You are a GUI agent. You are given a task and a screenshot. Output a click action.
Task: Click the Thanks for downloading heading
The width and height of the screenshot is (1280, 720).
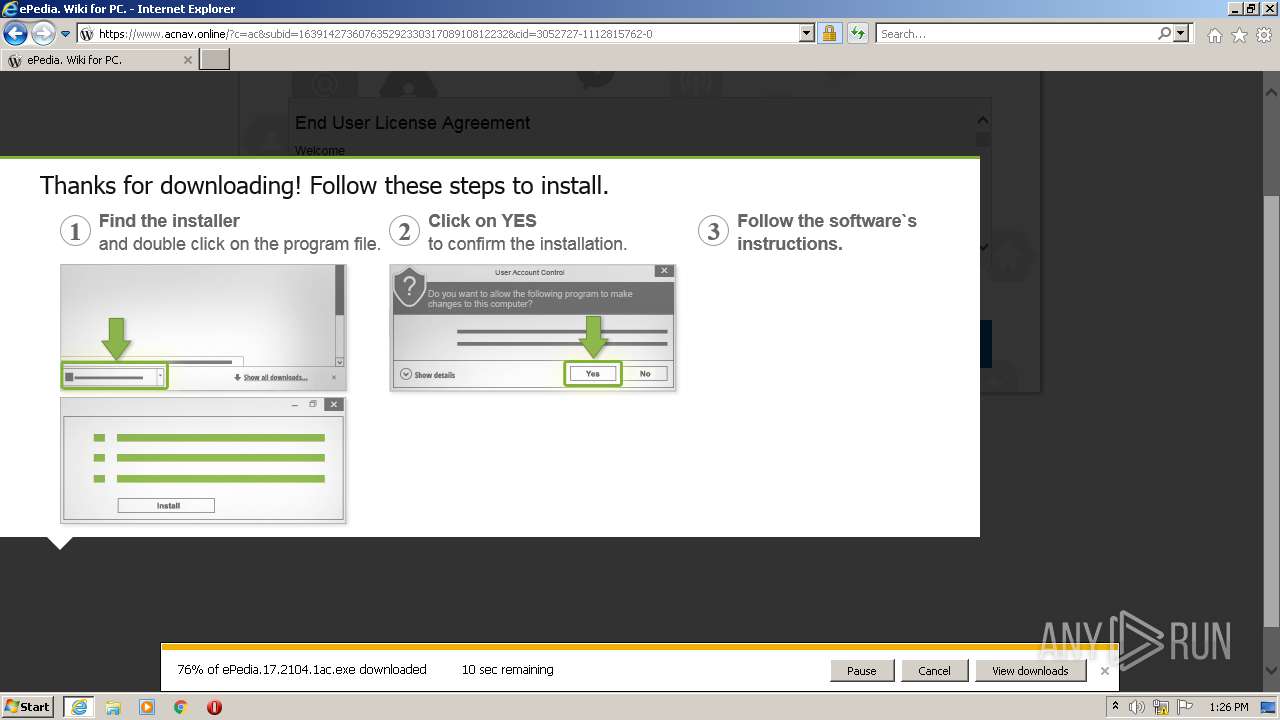pos(324,186)
